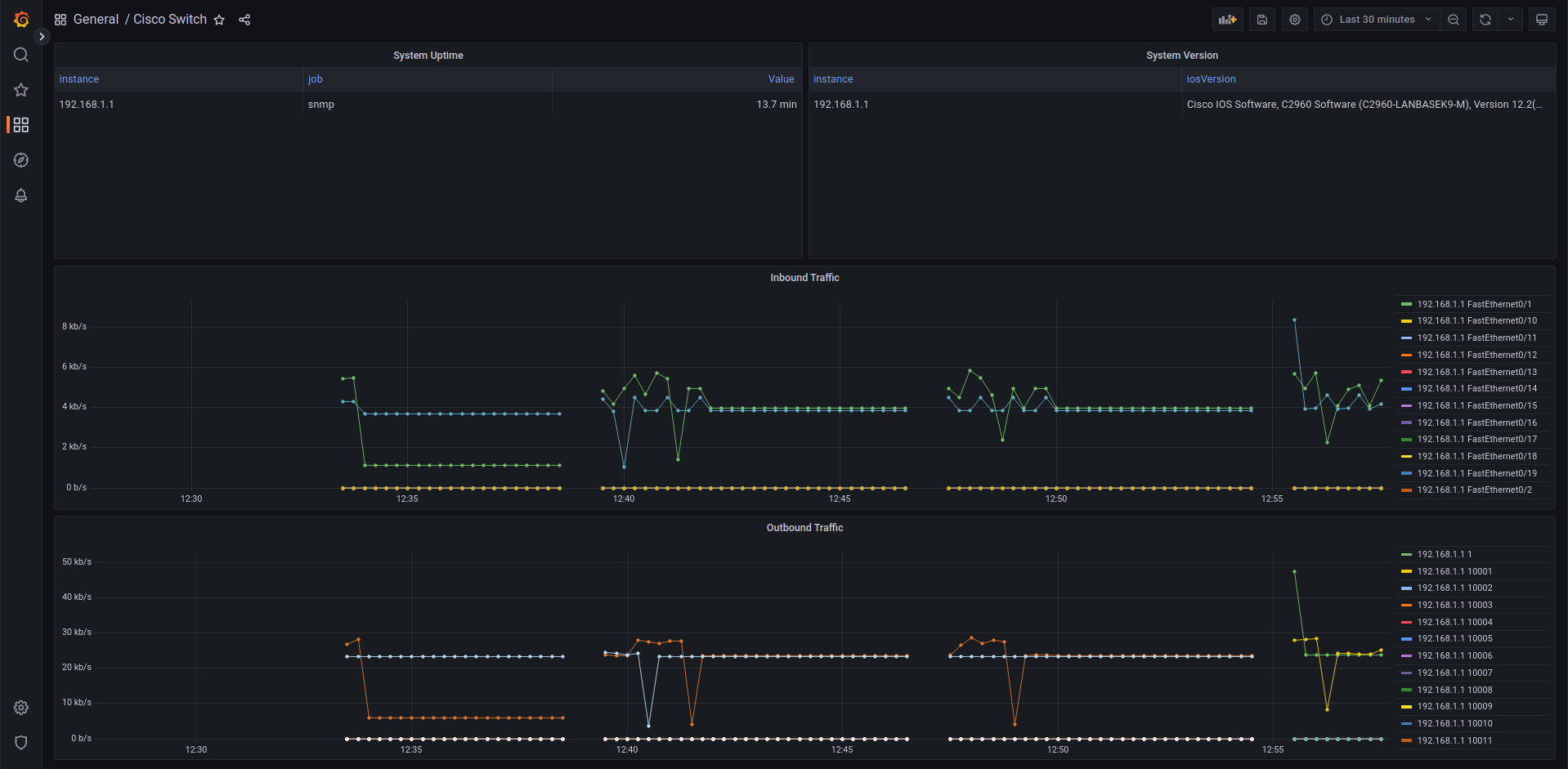Toggle 192.168.1.1 10005 series in Outbound legend

pos(1454,639)
